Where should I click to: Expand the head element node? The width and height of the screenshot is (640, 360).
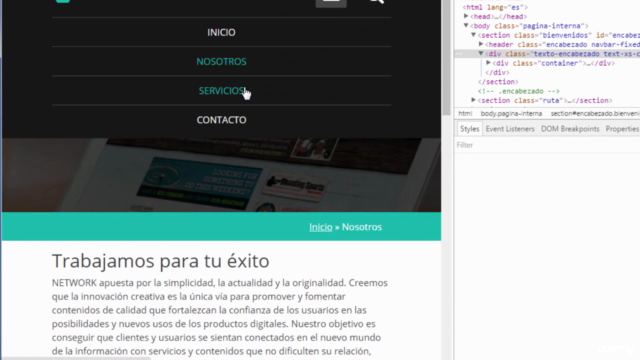pos(466,16)
